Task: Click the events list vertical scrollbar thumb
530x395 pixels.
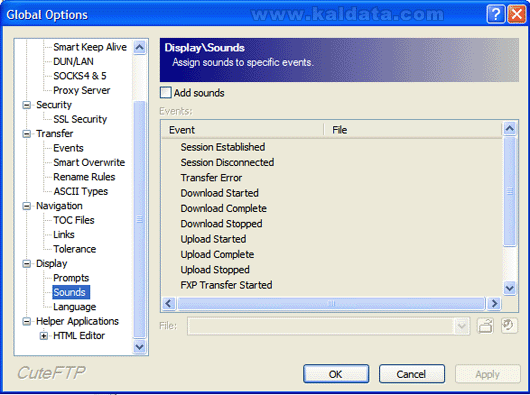Action: click(x=510, y=191)
